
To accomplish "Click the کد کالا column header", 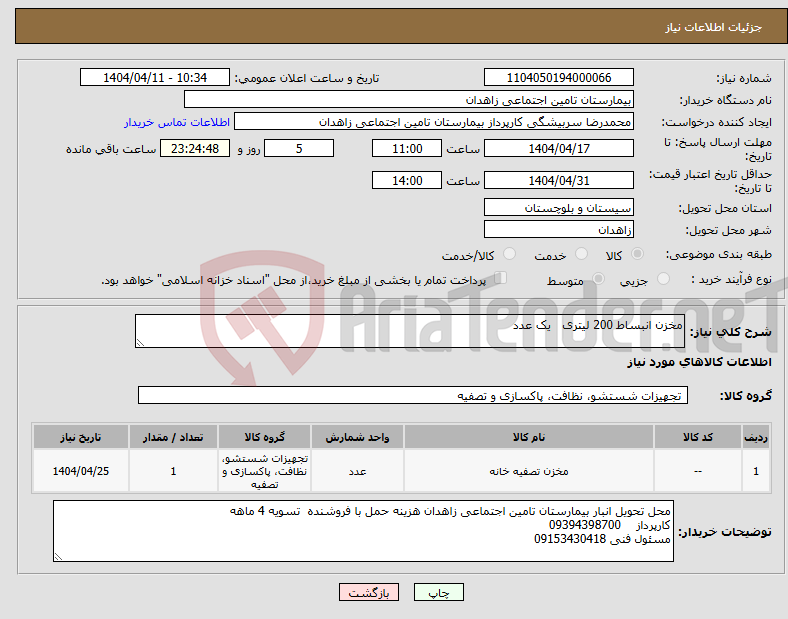I will (x=698, y=437).
